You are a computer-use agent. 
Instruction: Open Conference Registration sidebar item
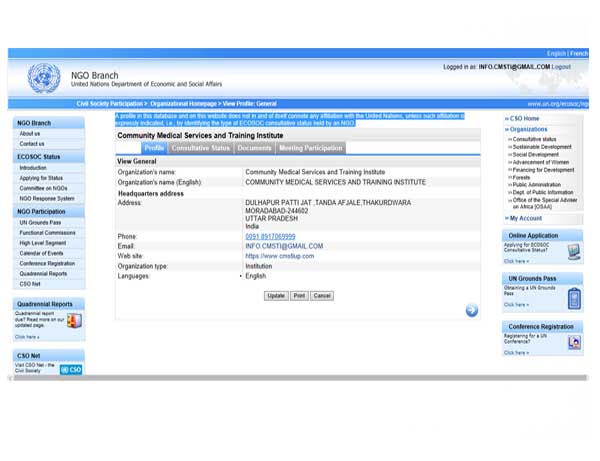coord(47,264)
